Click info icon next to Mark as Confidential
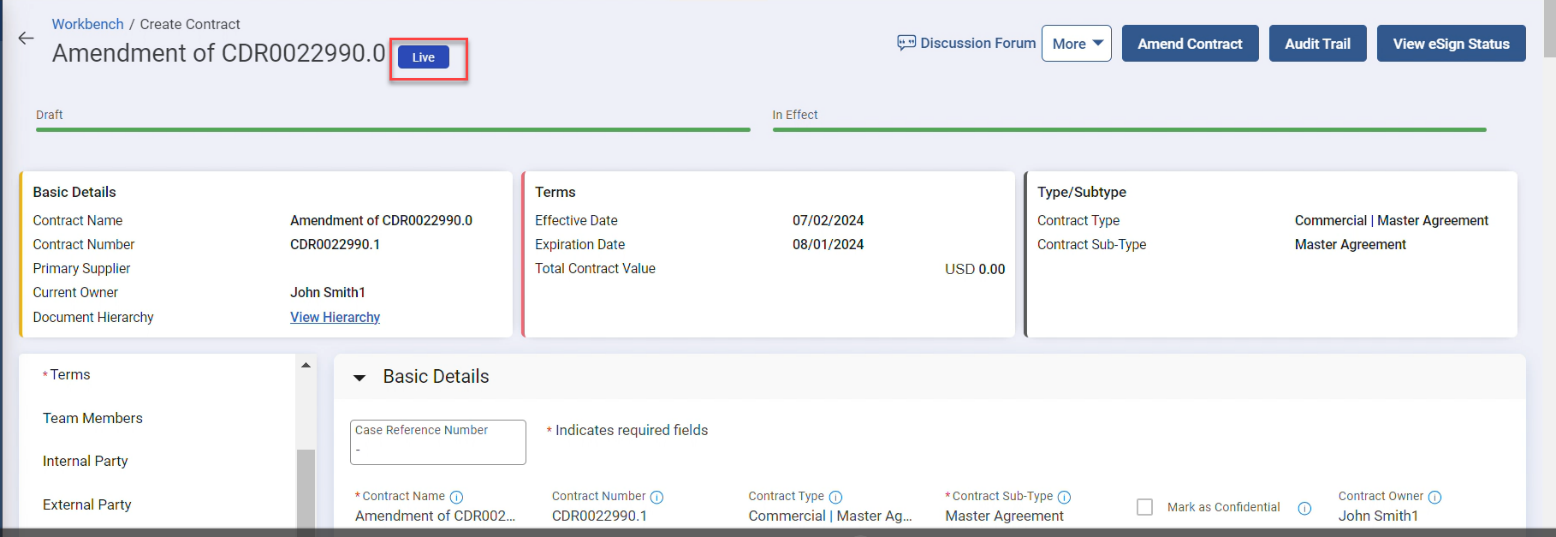The height and width of the screenshot is (537, 1556). tap(1304, 508)
